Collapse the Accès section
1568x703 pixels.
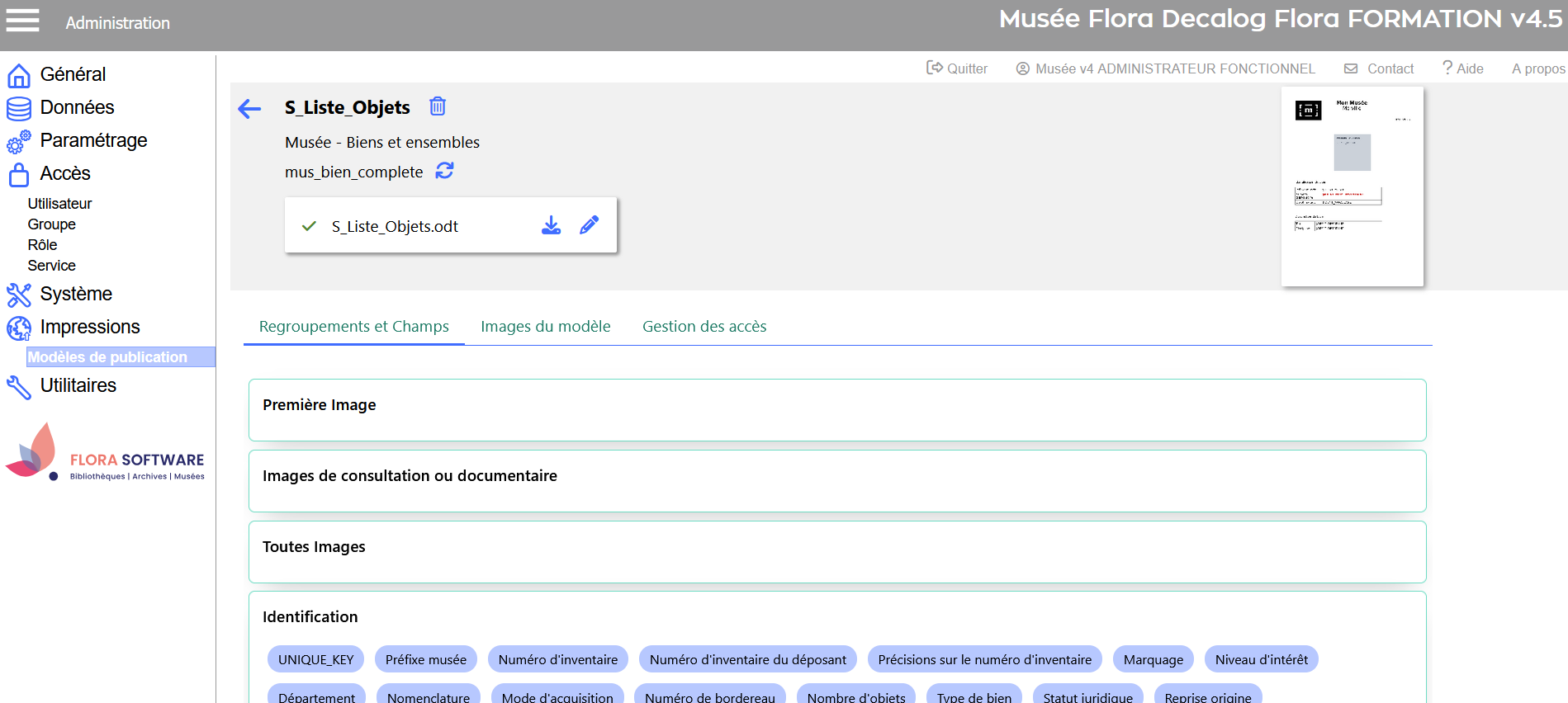[65, 173]
